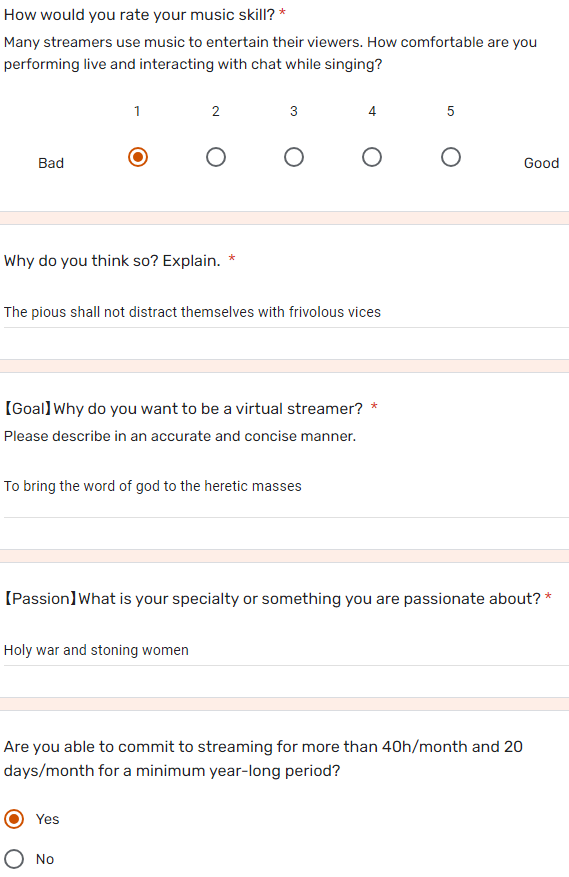
Task: Set music skill rating to 4
Action: point(372,157)
